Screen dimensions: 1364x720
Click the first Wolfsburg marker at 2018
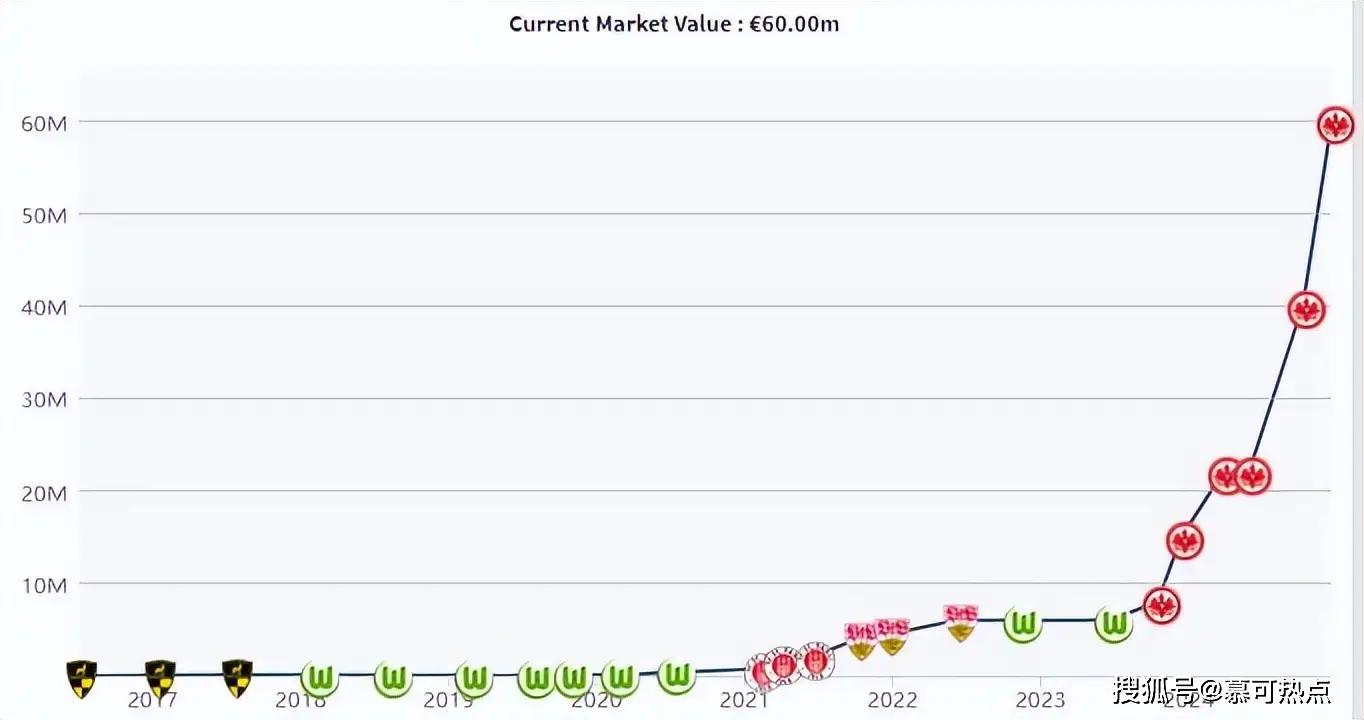pyautogui.click(x=320, y=679)
